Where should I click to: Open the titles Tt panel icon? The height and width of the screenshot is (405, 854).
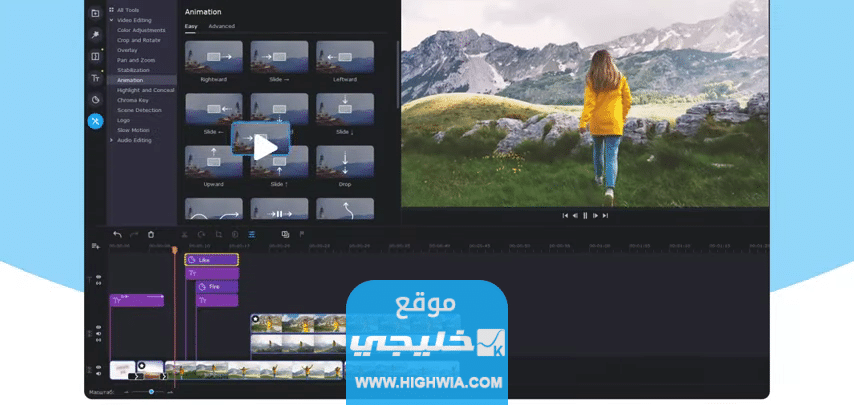(x=95, y=78)
